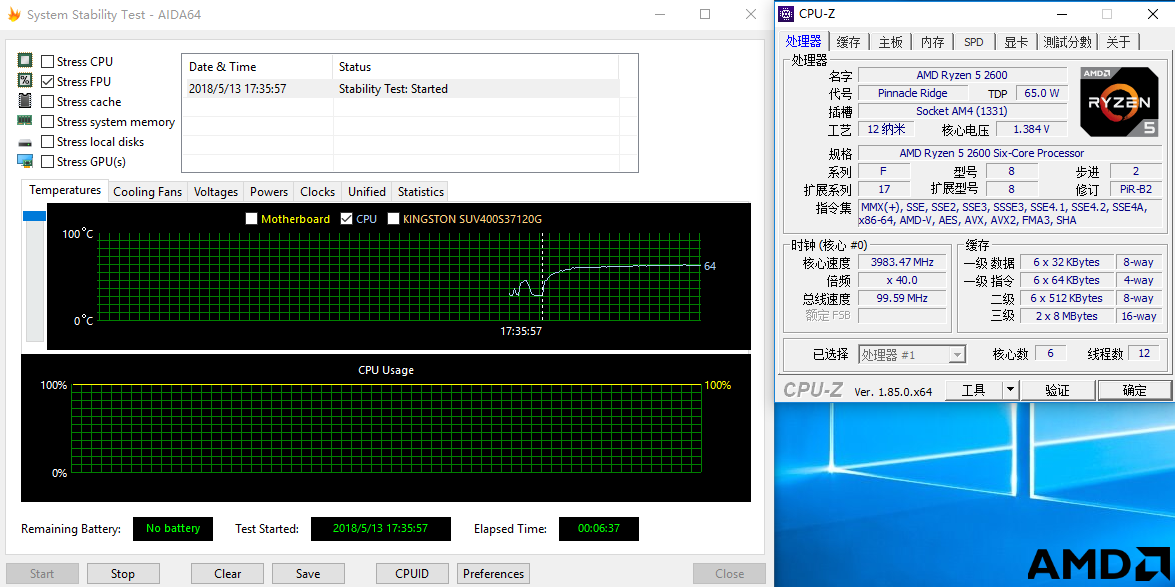Click the percent icon beside Stress FPU

coord(25,81)
